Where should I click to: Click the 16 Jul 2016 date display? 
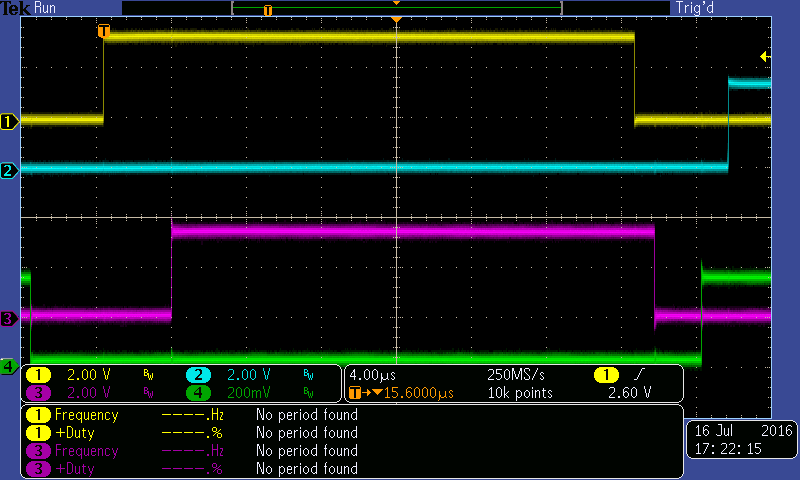[743, 431]
